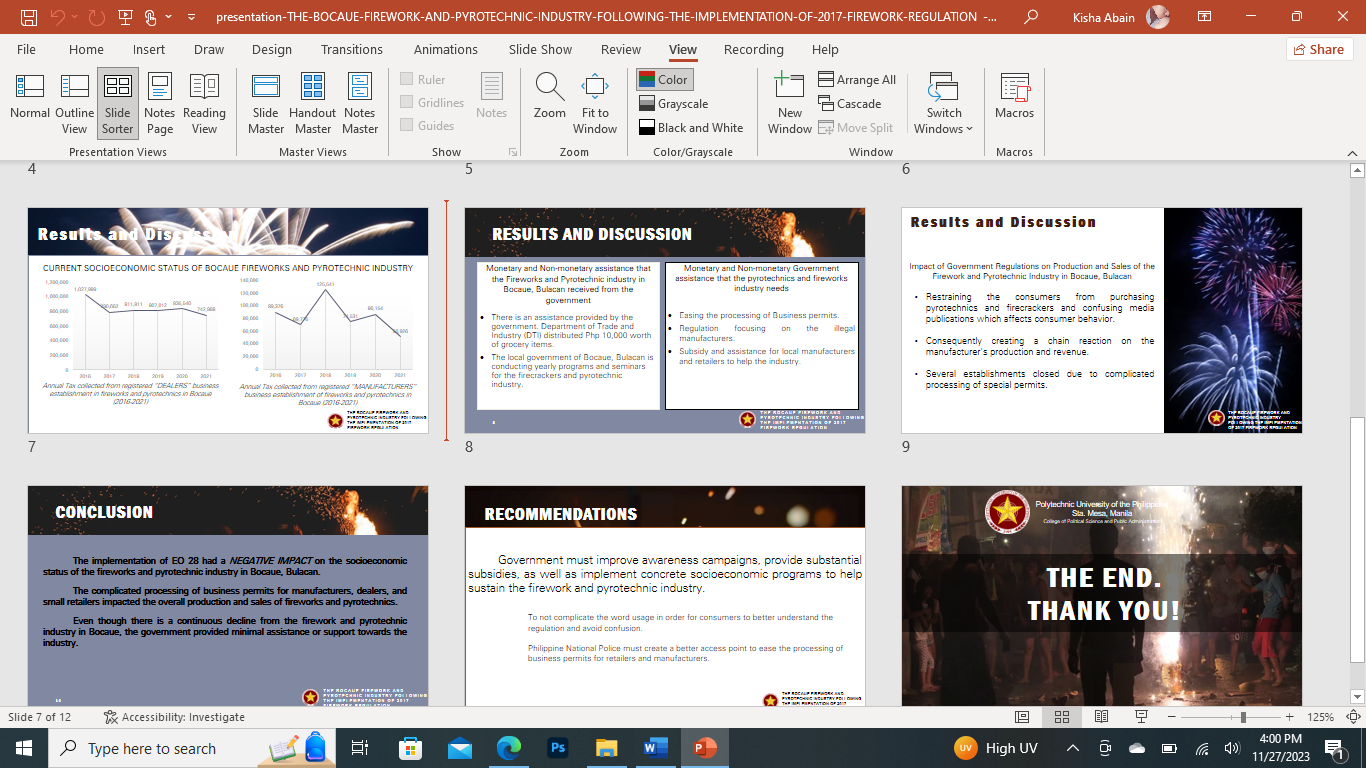Viewport: 1366px width, 768px height.
Task: Open the Zoom dialog
Action: (x=549, y=96)
